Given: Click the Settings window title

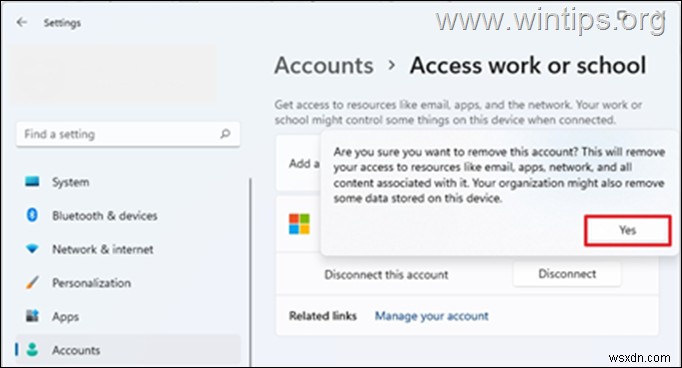Looking at the screenshot, I should 62,23.
